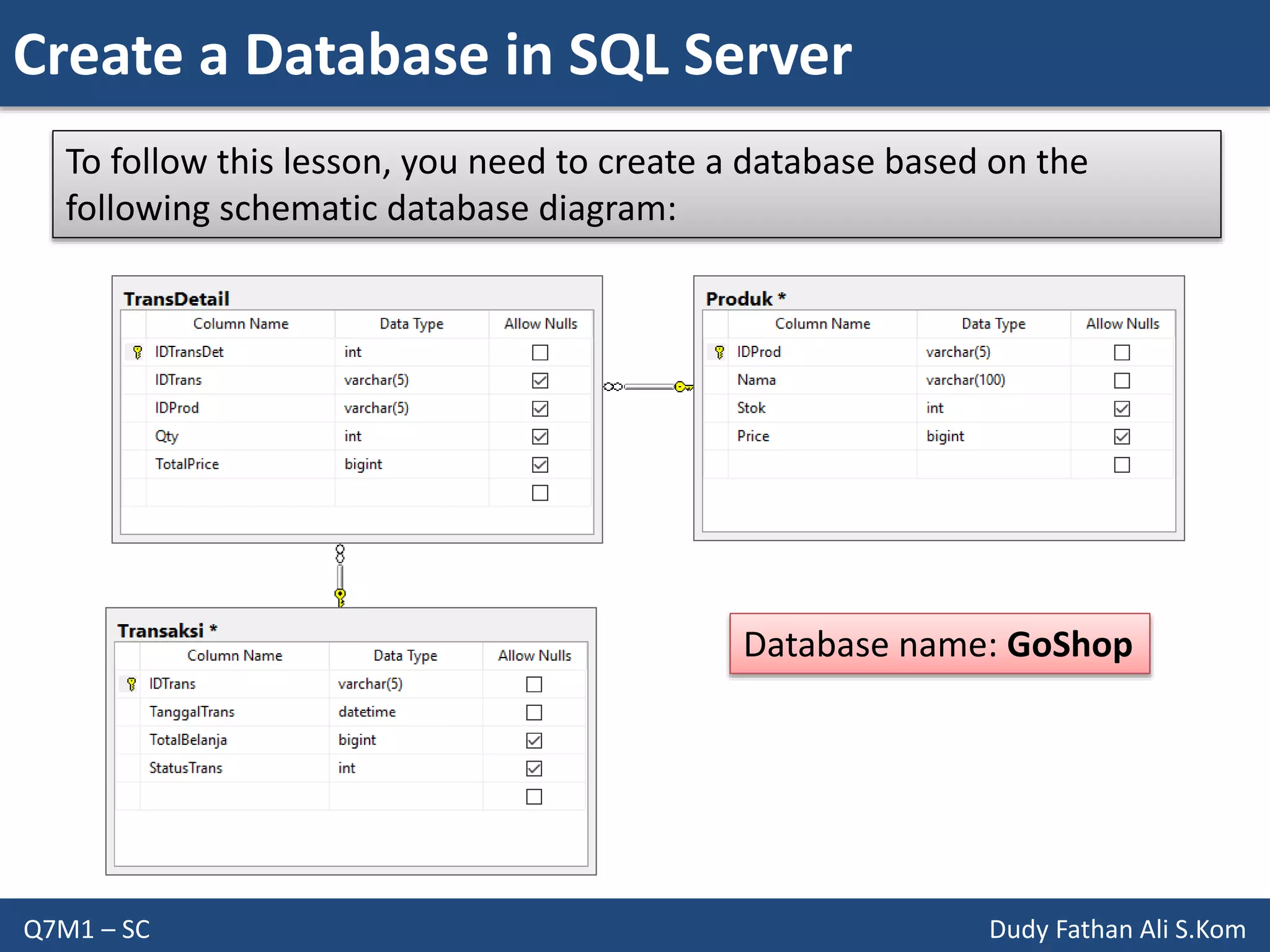
Task: Click the Database name GoShop box
Action: [x=939, y=644]
